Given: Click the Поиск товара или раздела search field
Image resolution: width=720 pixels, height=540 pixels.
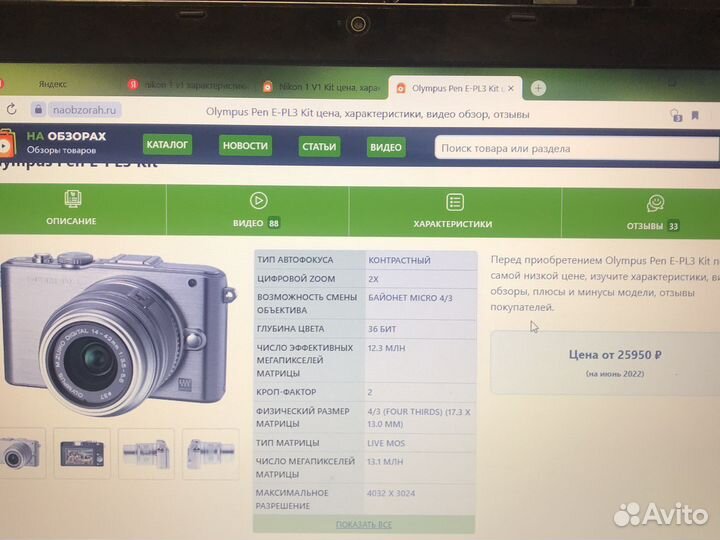Looking at the screenshot, I should [x=576, y=148].
